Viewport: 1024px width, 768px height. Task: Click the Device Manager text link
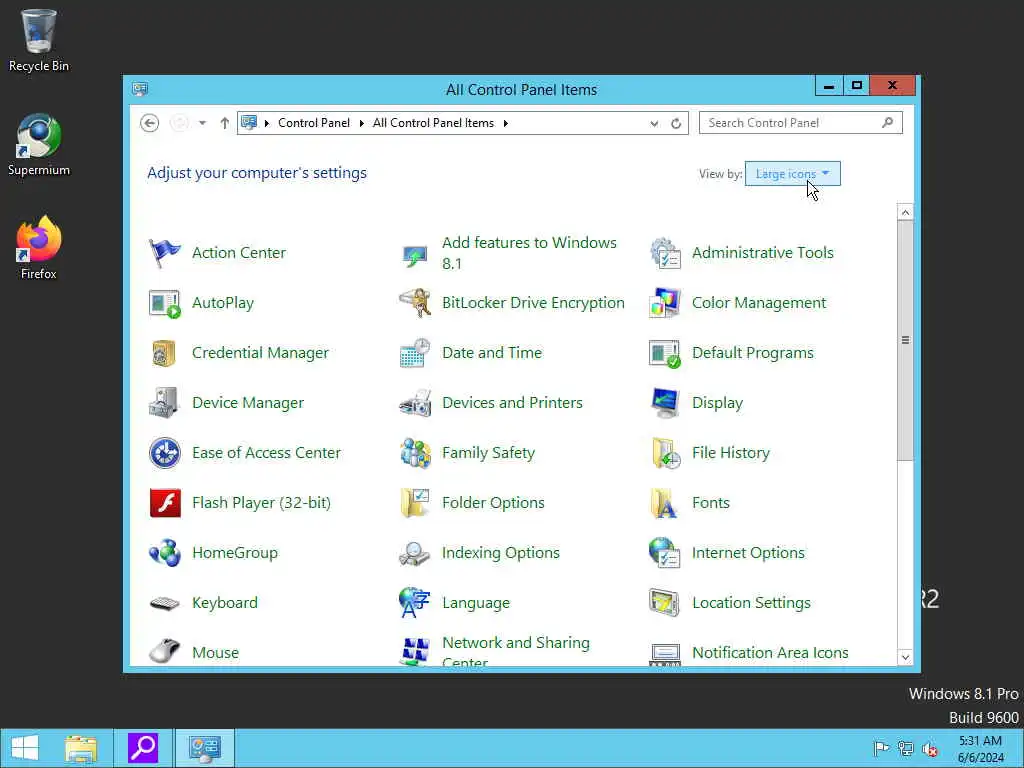248,403
